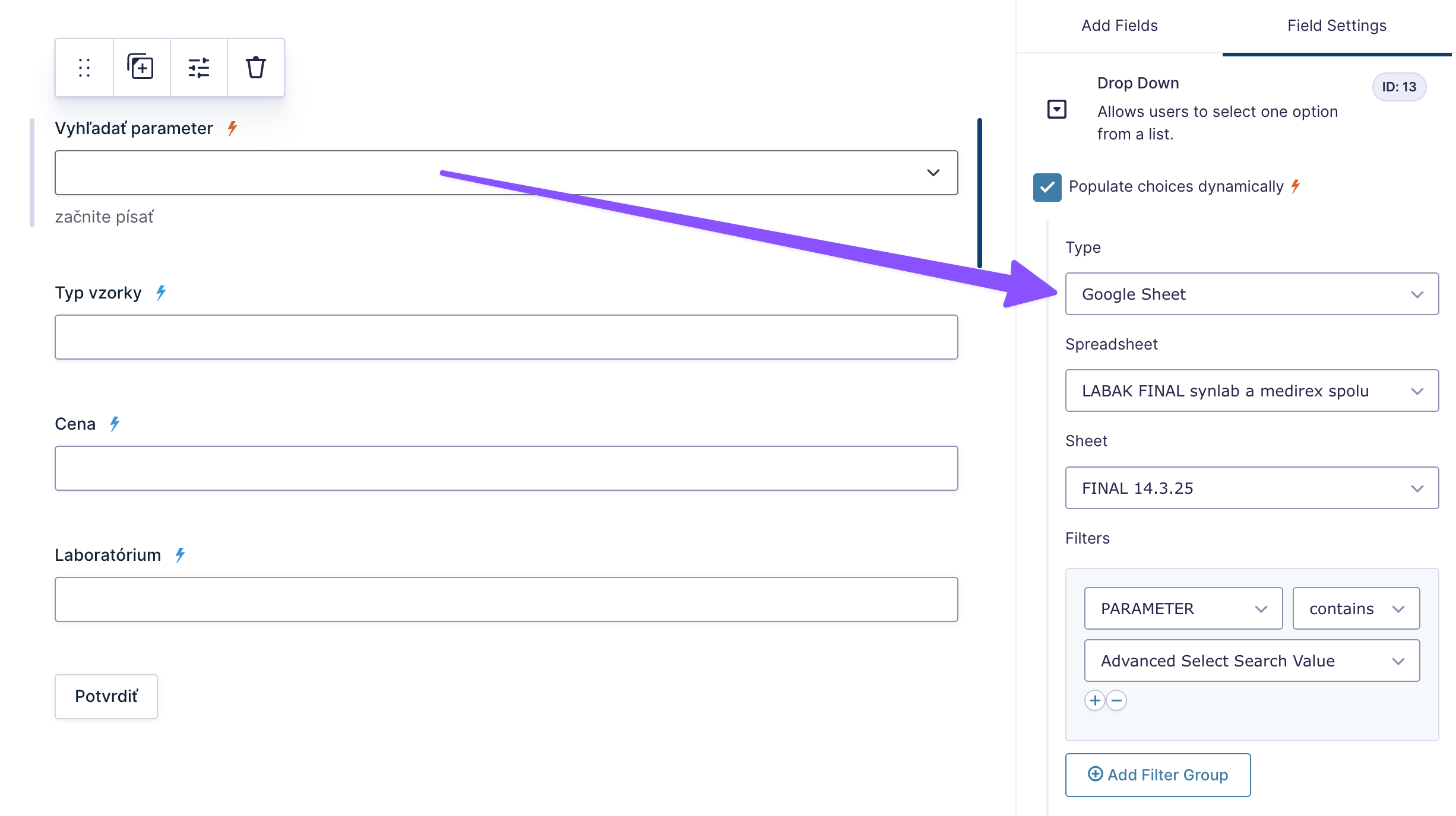This screenshot has width=1456, height=816.
Task: Click the Add Filter Group button
Action: click(x=1157, y=775)
